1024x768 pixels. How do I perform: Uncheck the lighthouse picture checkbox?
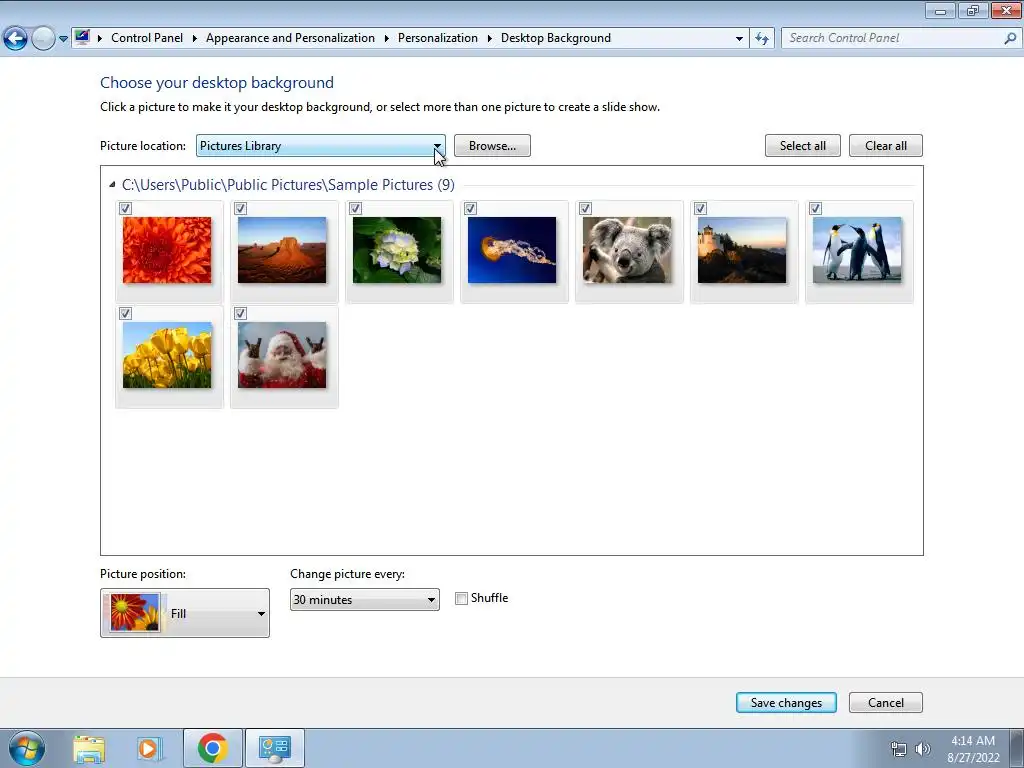click(700, 208)
